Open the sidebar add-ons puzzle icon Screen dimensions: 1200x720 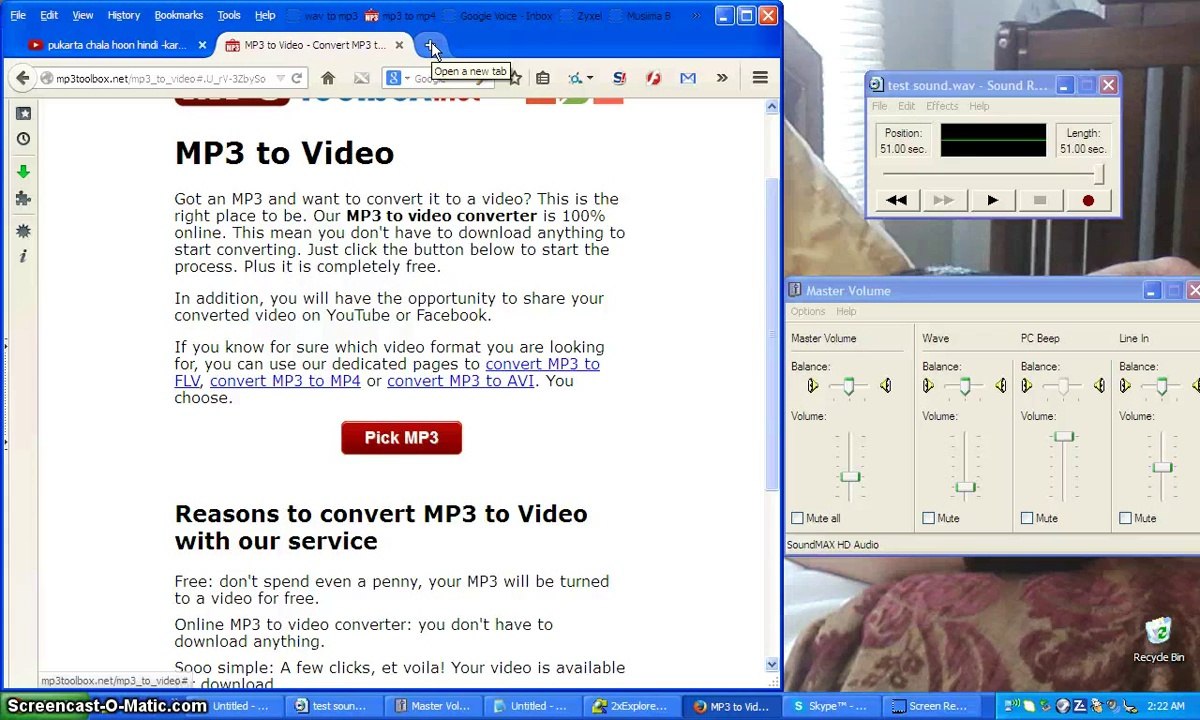pyautogui.click(x=24, y=198)
